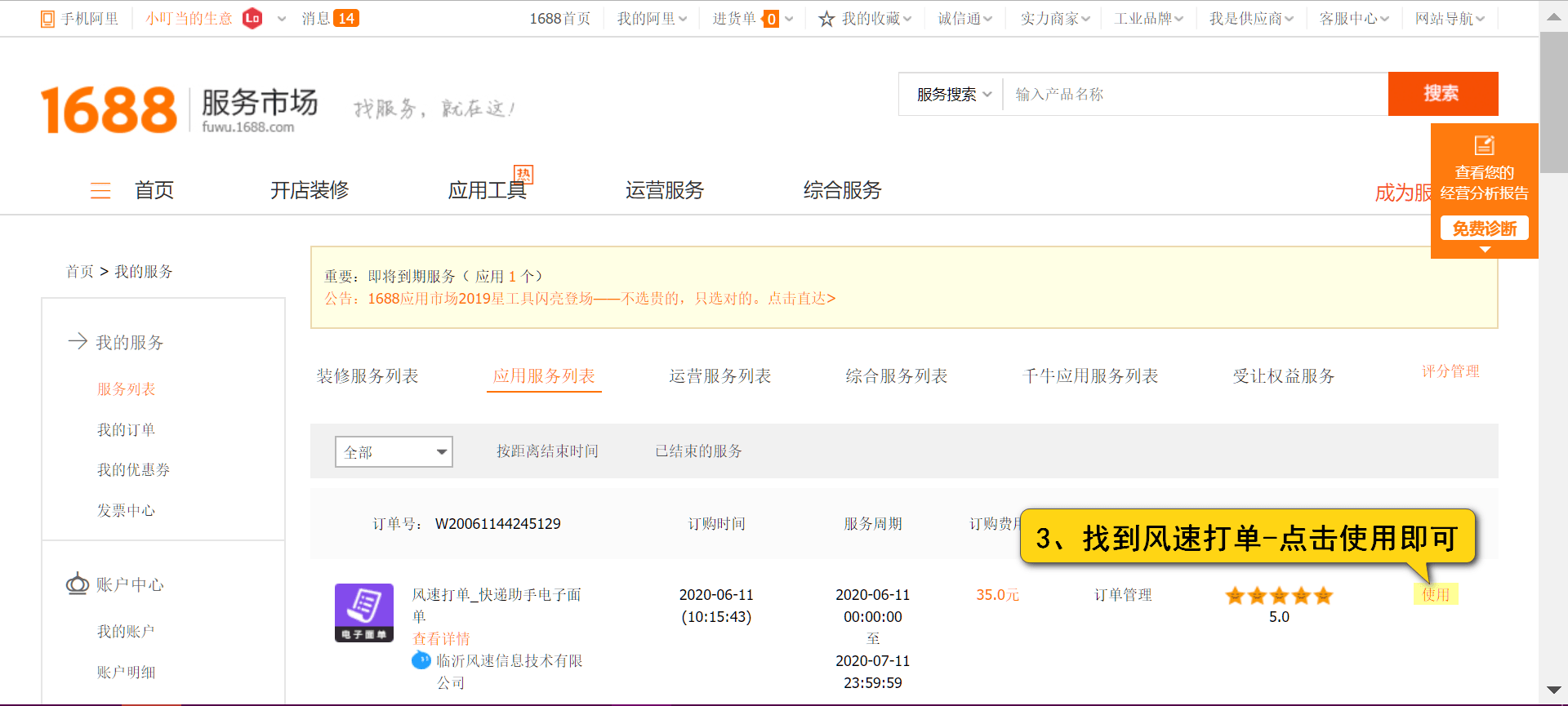Open the 全部 filter combo box

click(394, 451)
